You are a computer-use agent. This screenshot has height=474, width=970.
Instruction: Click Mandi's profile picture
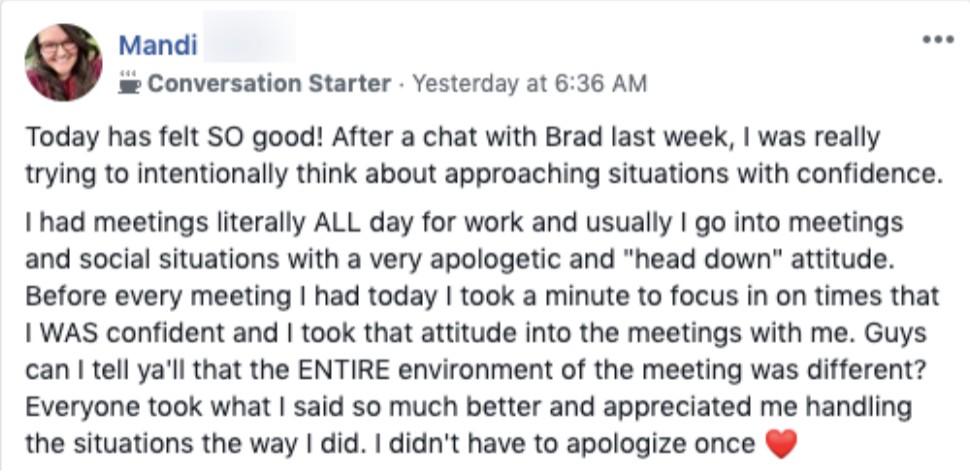point(64,62)
